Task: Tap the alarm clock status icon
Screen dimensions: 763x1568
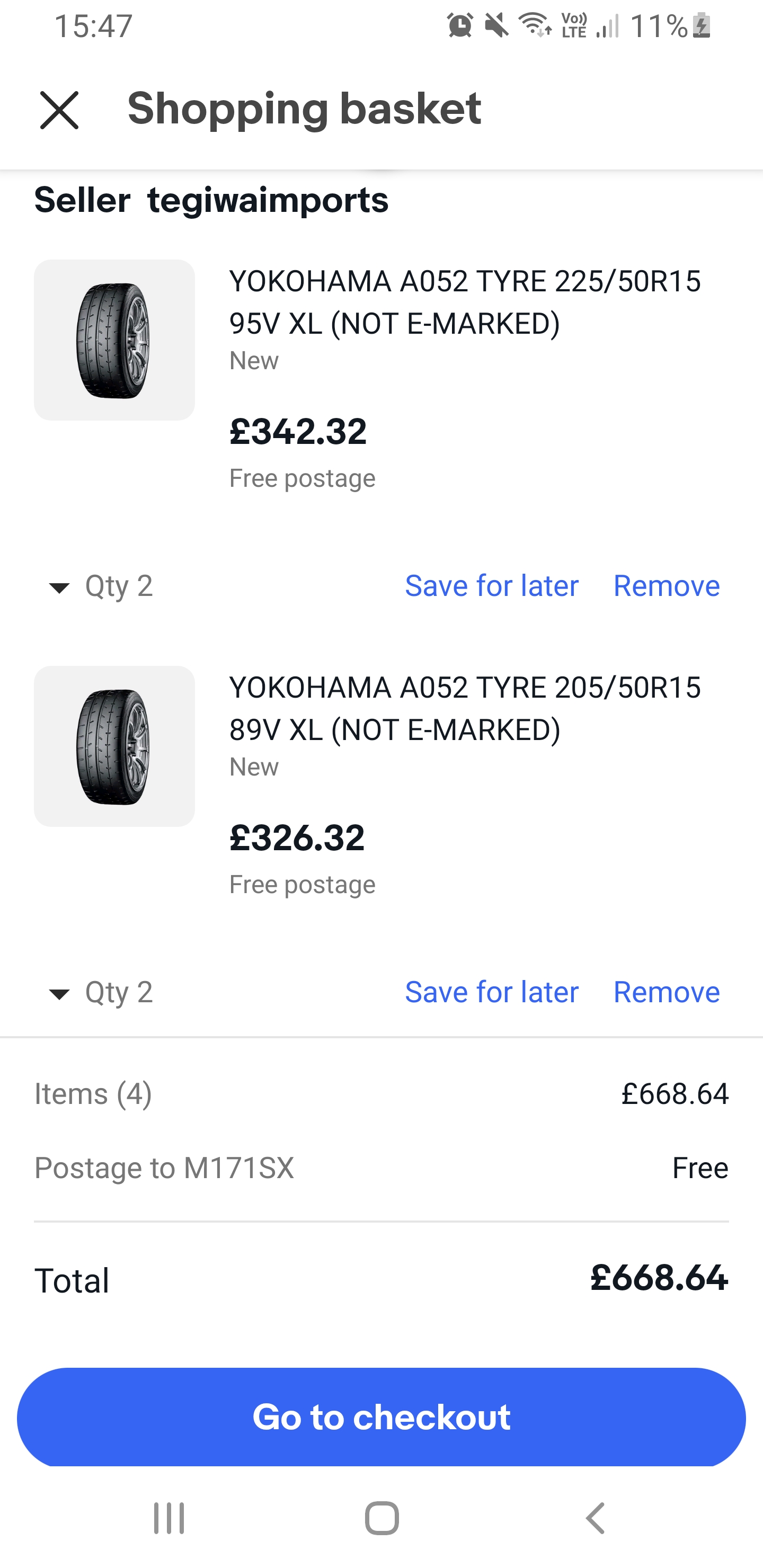Action: coord(460,25)
